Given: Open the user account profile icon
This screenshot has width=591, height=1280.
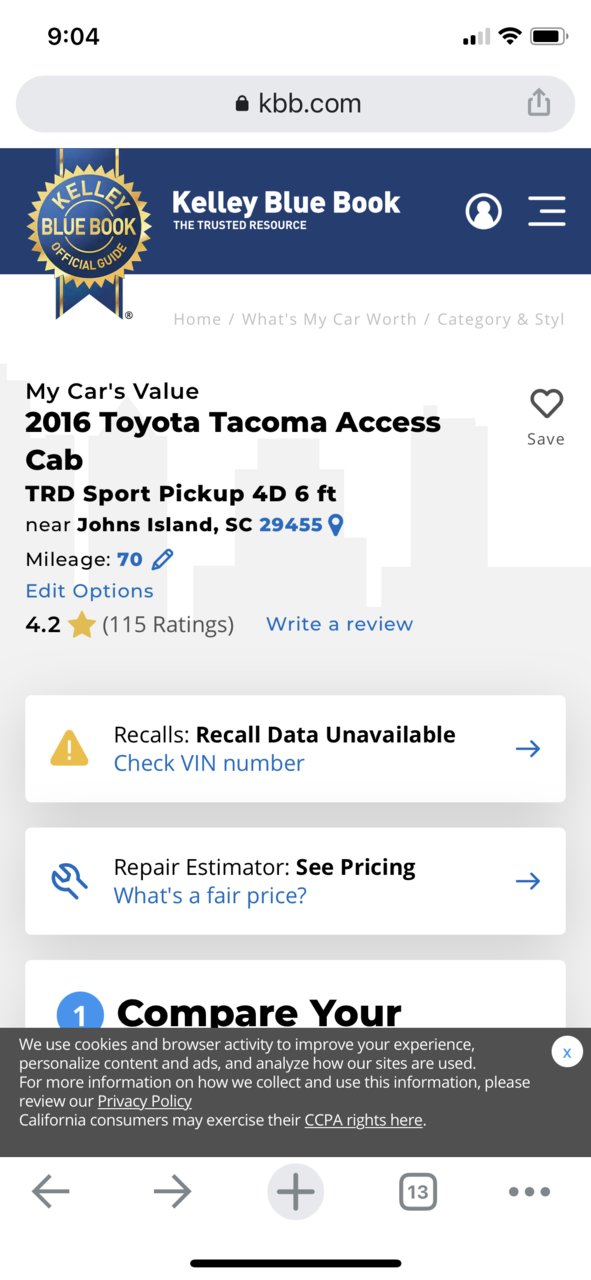Looking at the screenshot, I should coord(484,211).
